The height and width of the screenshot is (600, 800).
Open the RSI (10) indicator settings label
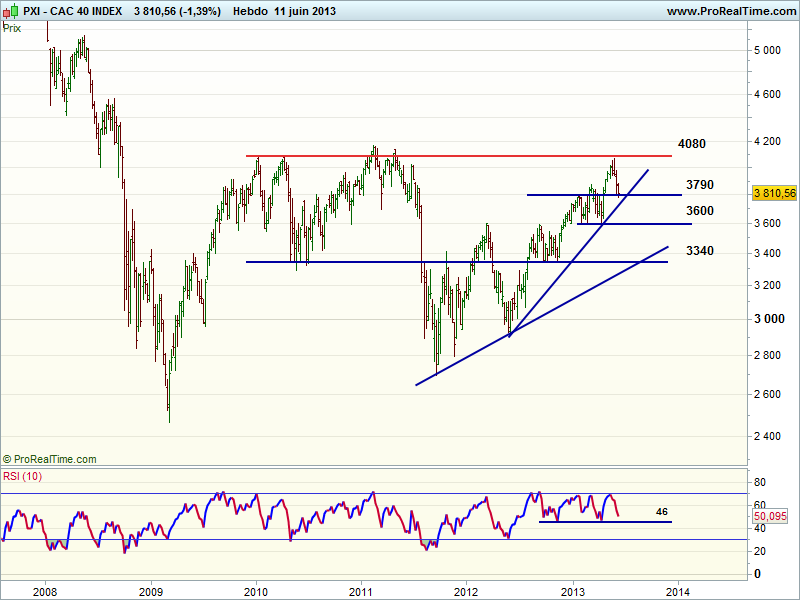pyautogui.click(x=21, y=476)
